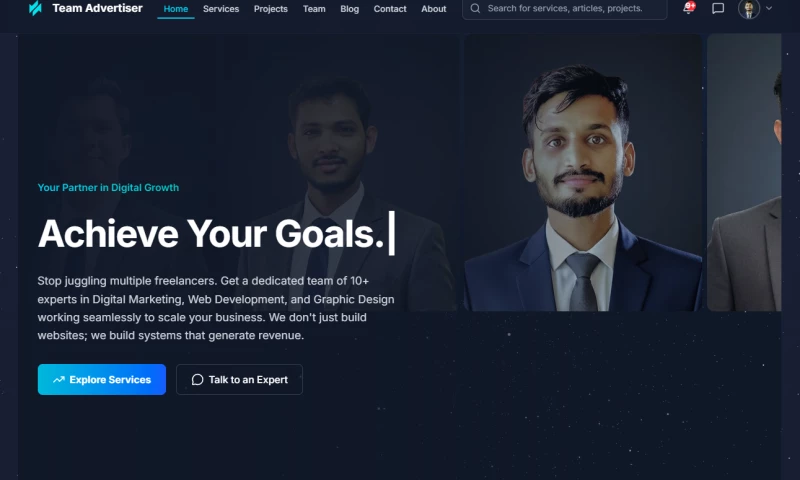Open the chat messages icon
This screenshot has height=480, width=800.
(x=718, y=8)
